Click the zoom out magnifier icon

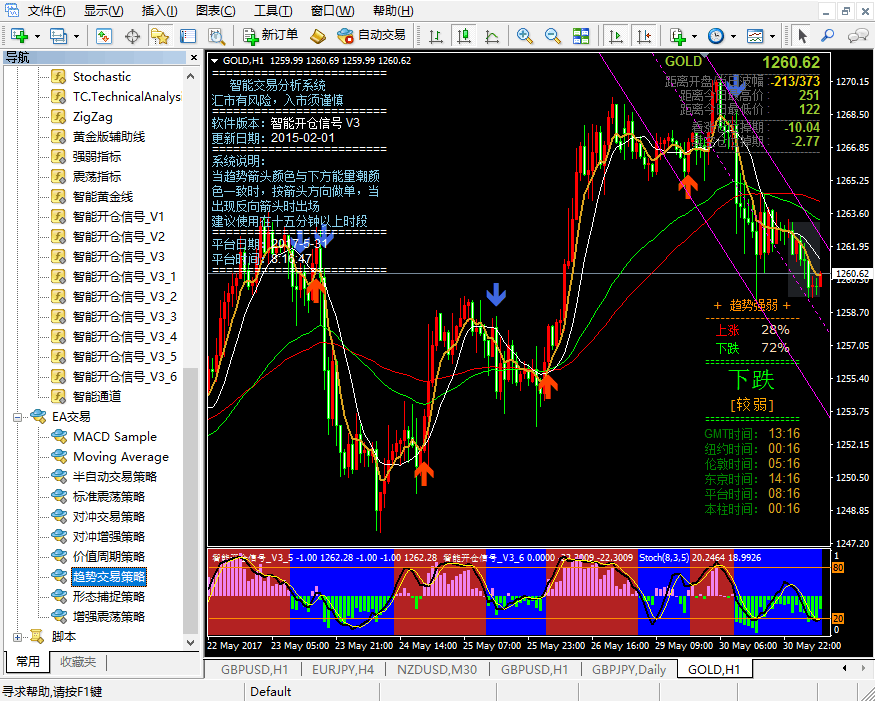[552, 36]
